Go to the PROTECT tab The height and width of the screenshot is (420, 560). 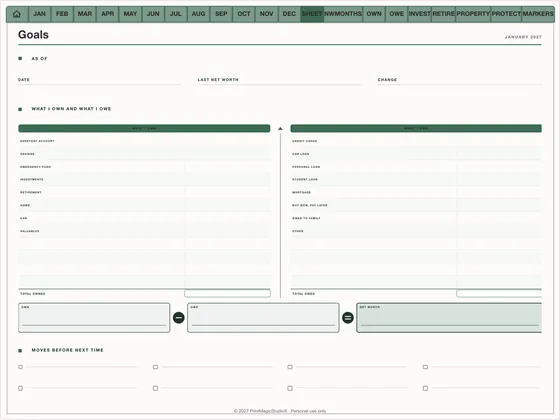(x=506, y=14)
